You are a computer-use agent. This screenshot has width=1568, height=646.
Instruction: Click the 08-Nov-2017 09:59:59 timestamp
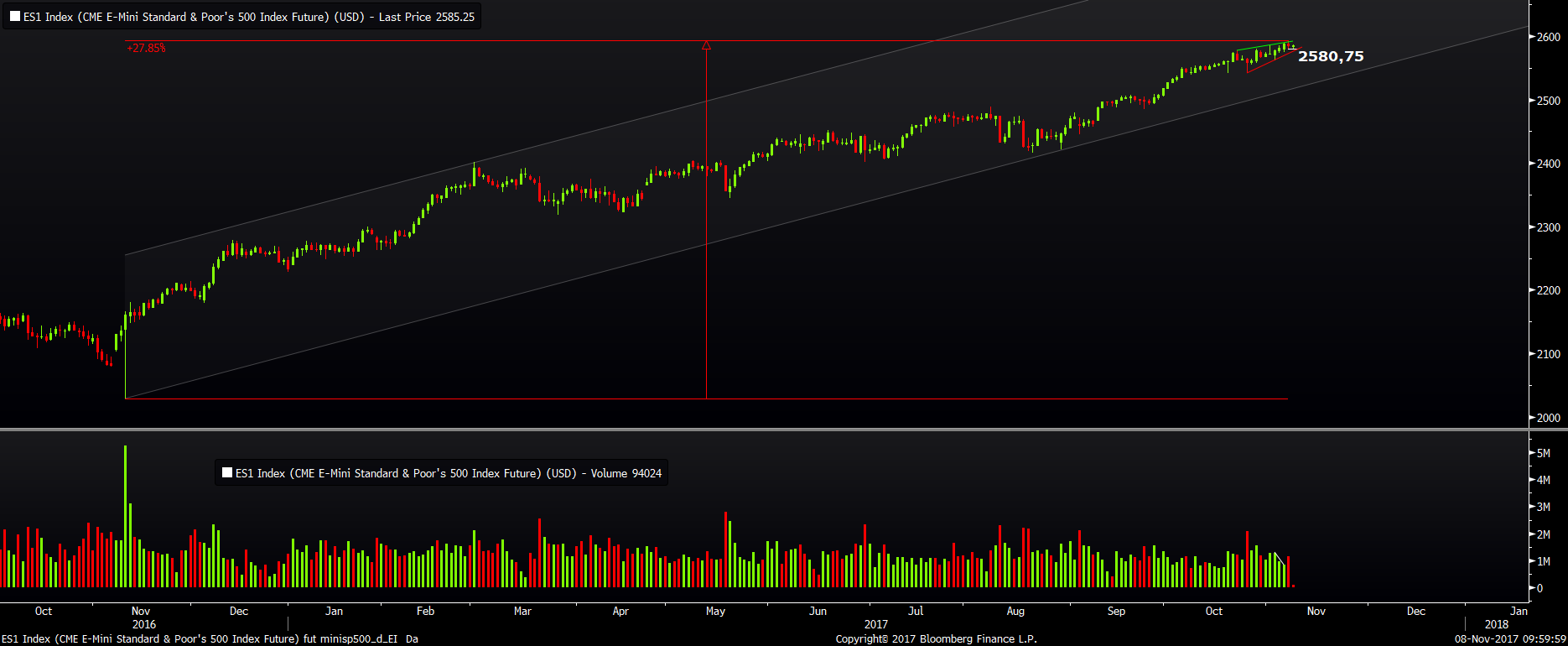pos(1511,639)
